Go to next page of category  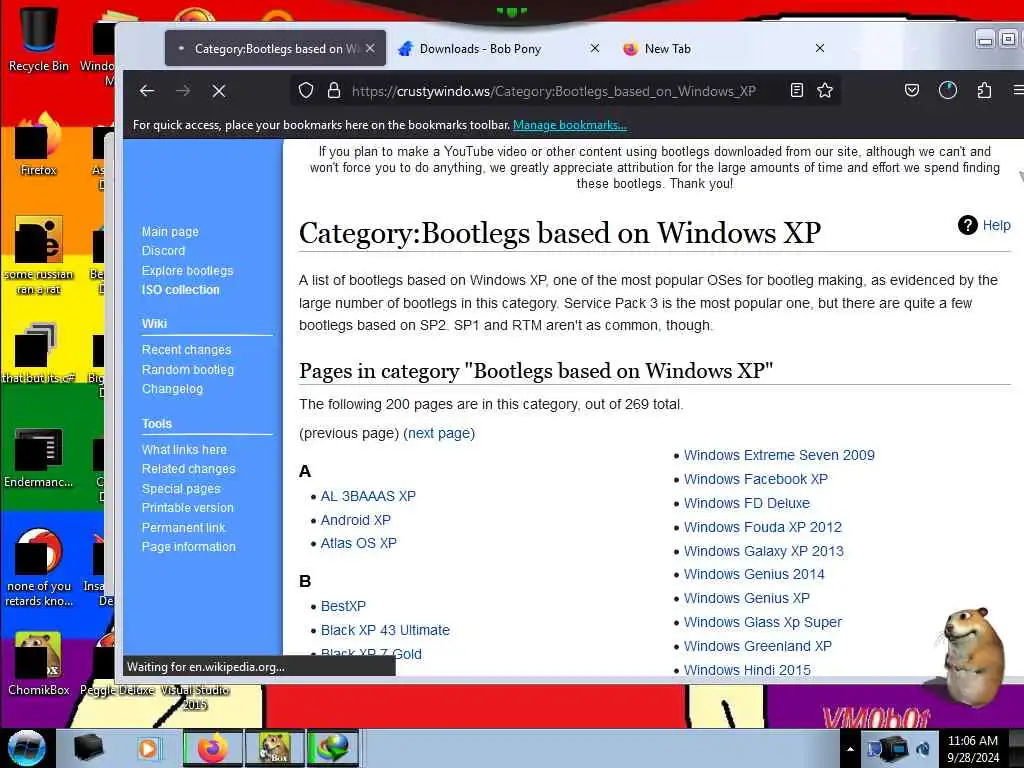point(439,433)
